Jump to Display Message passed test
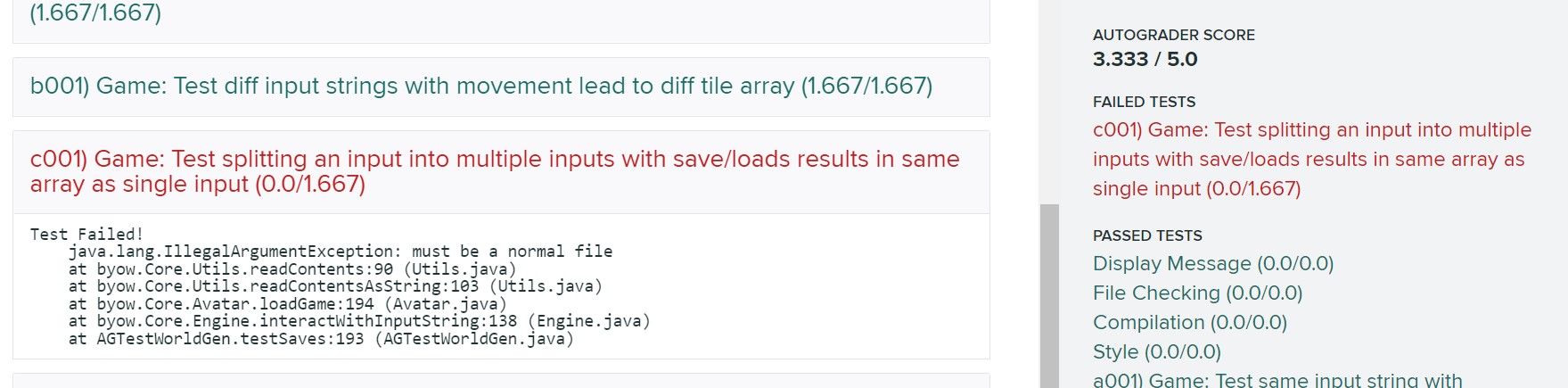 pyautogui.click(x=1212, y=264)
